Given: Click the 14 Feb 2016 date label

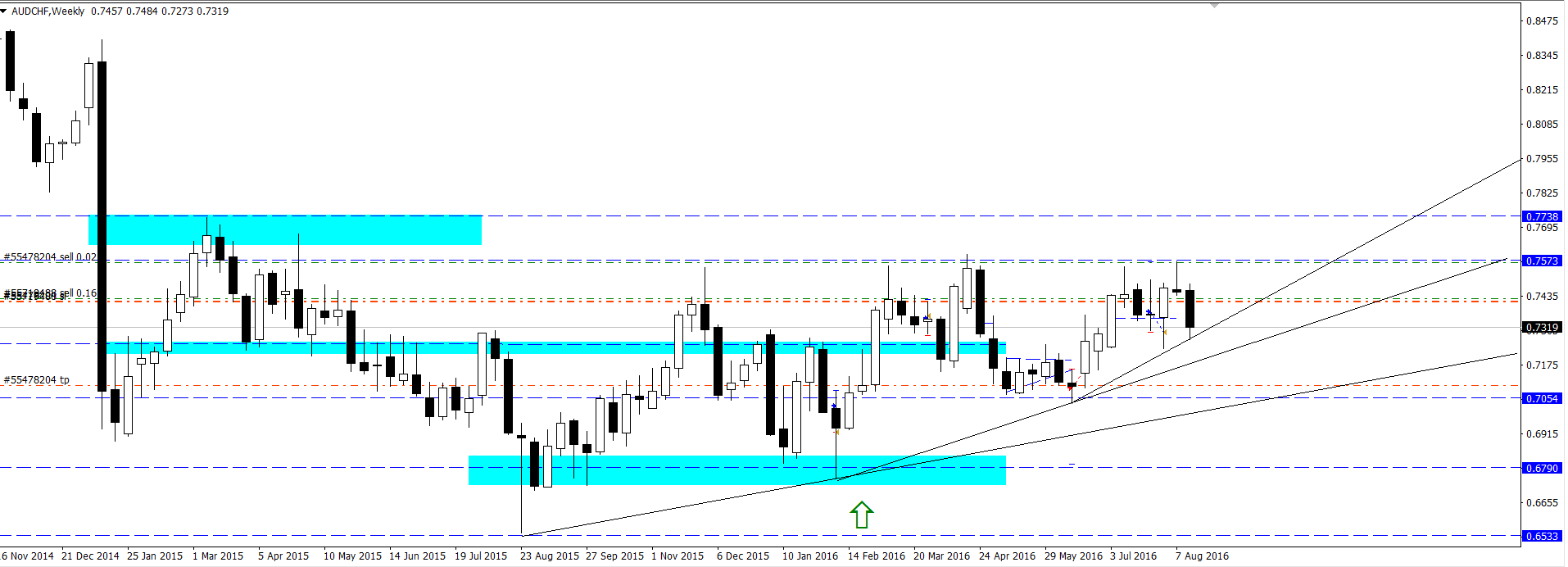Looking at the screenshot, I should (877, 556).
